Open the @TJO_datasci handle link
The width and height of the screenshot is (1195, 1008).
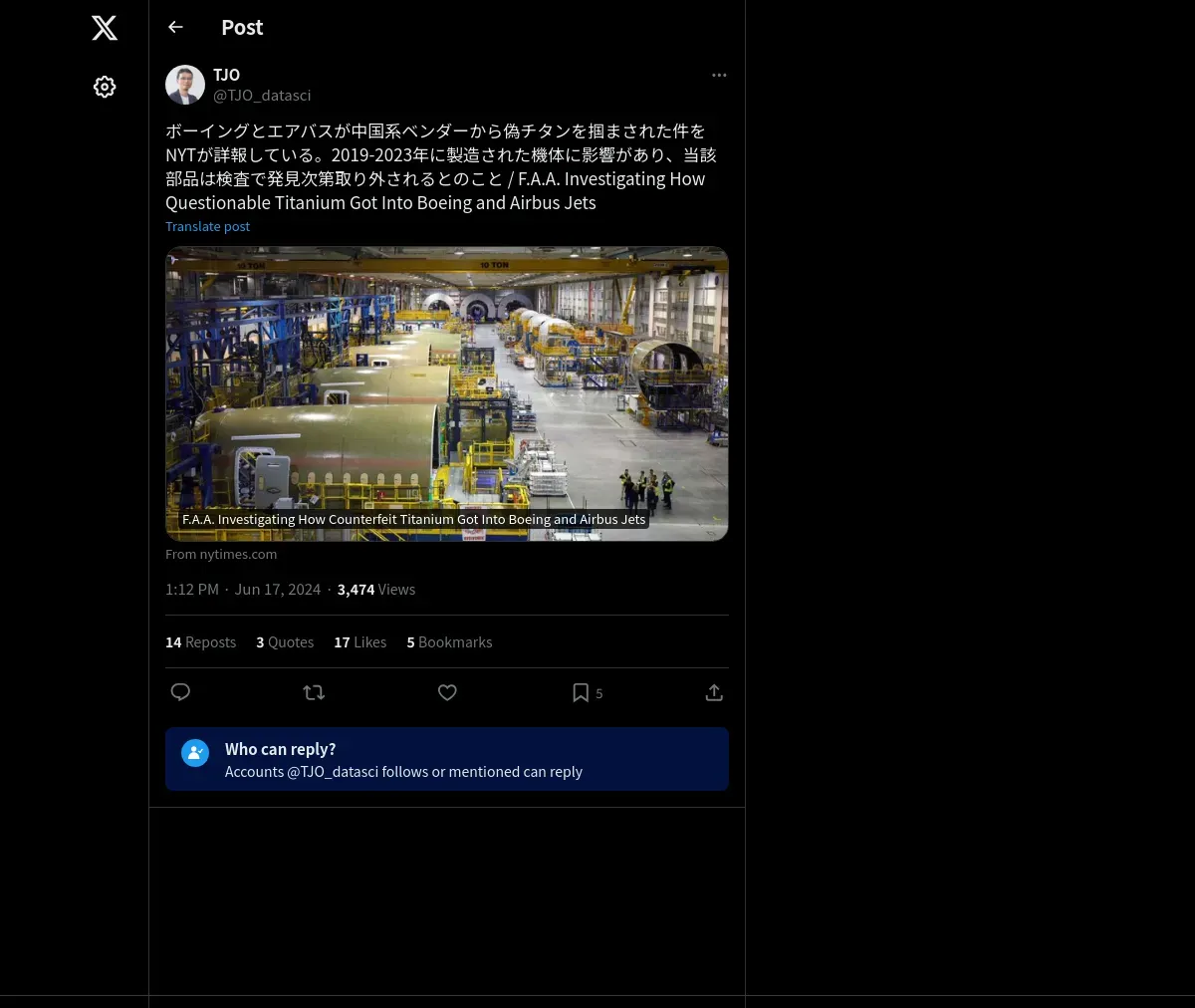(x=262, y=96)
